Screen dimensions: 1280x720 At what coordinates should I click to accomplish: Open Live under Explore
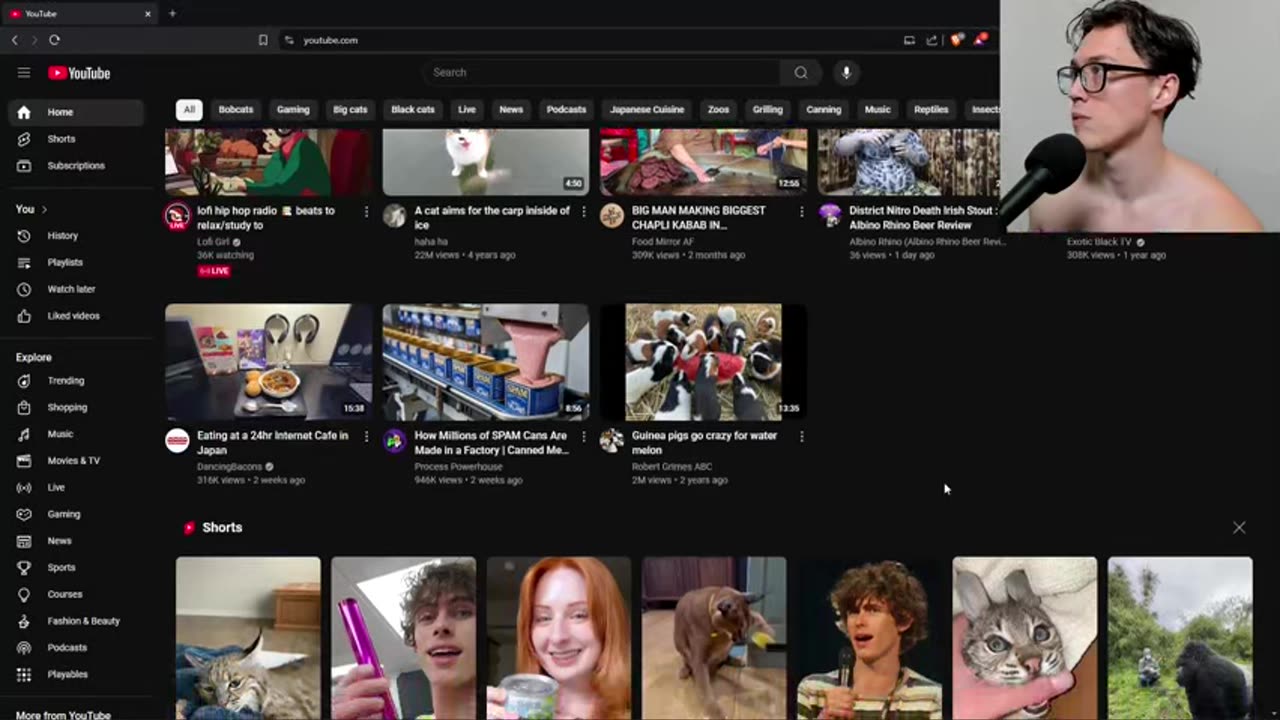click(x=76, y=487)
